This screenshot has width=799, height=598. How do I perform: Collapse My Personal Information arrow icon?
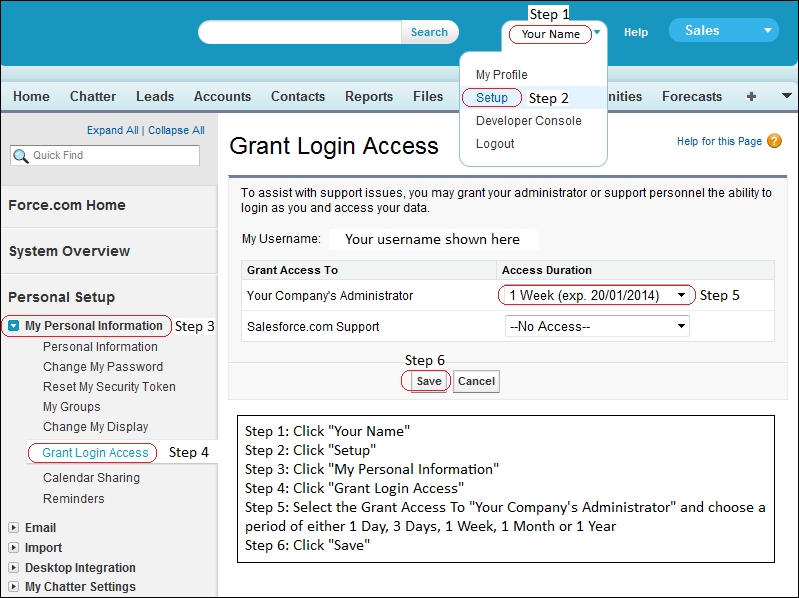coord(14,325)
